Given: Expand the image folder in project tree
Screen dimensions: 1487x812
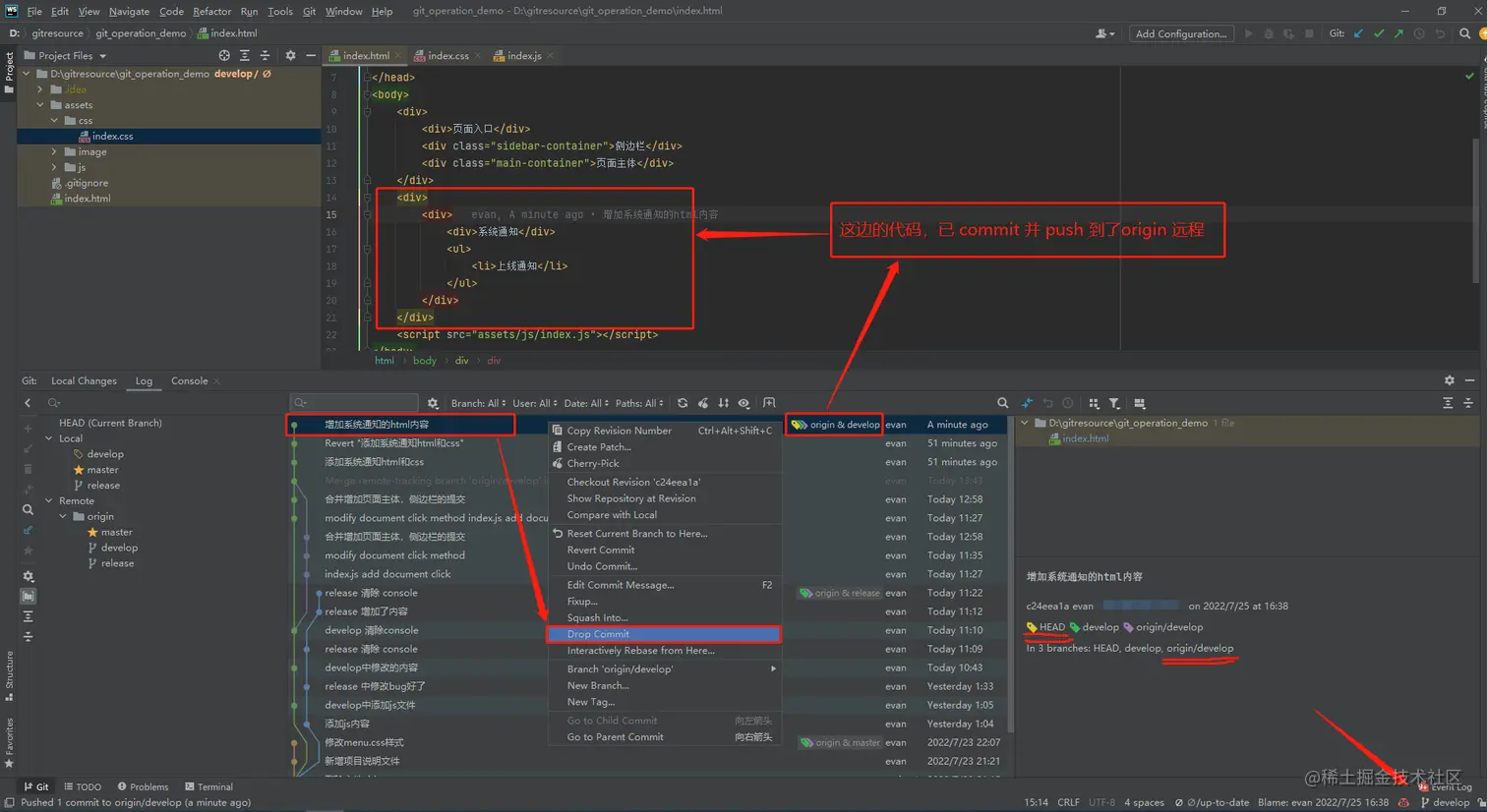Looking at the screenshot, I should (x=54, y=152).
